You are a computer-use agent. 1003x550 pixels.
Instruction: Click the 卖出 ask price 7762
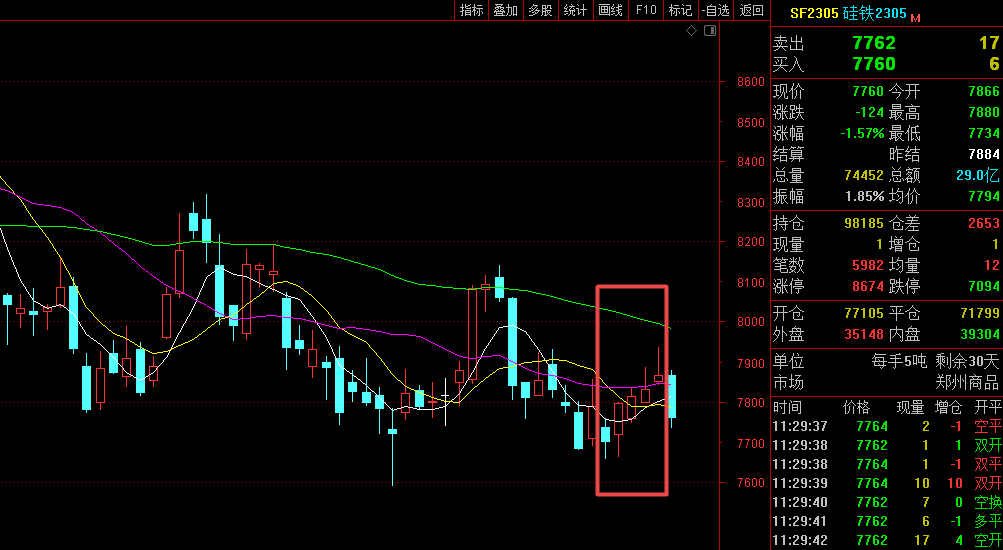(x=873, y=43)
